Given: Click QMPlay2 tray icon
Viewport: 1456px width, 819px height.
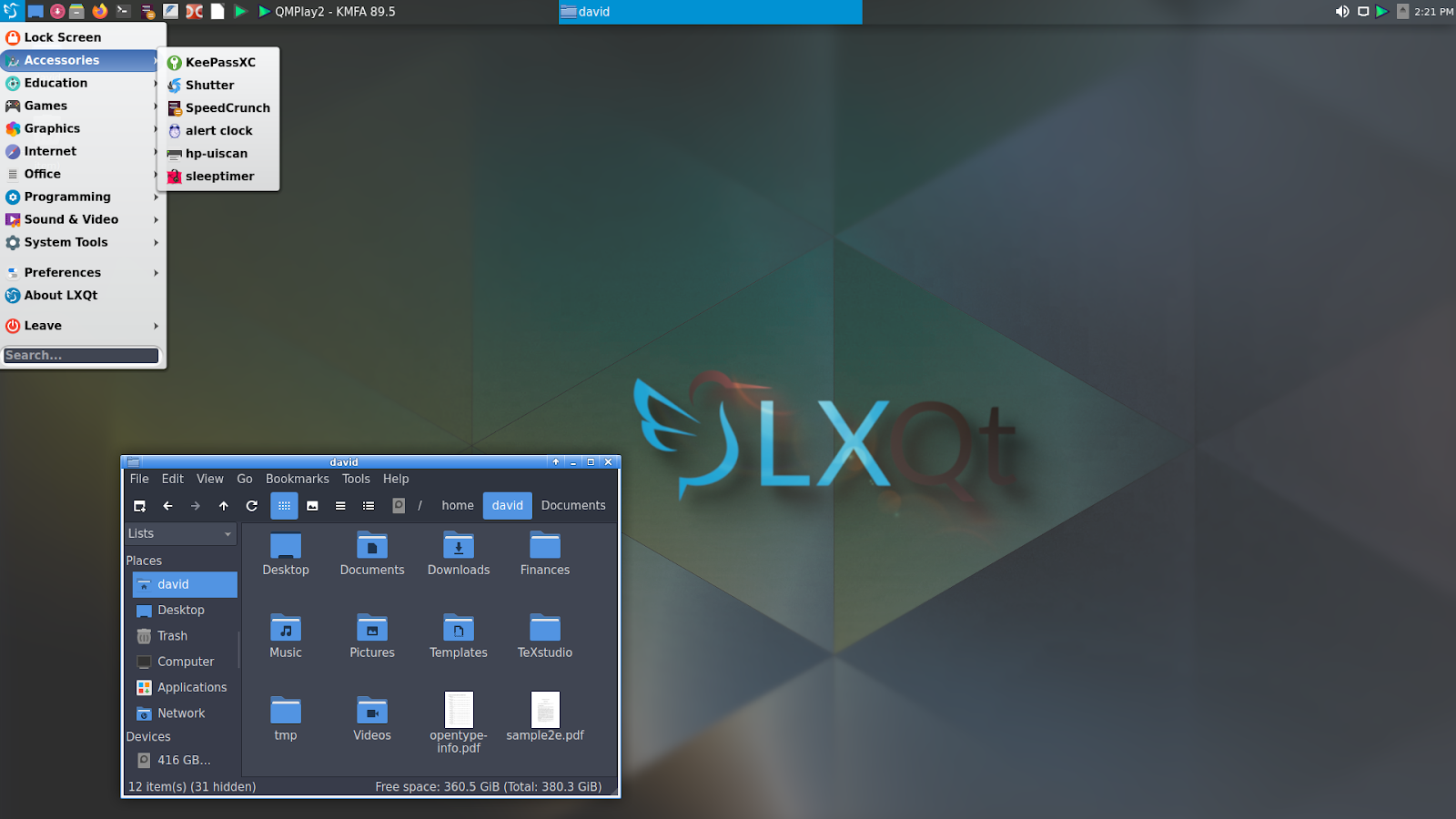Looking at the screenshot, I should [x=1382, y=11].
